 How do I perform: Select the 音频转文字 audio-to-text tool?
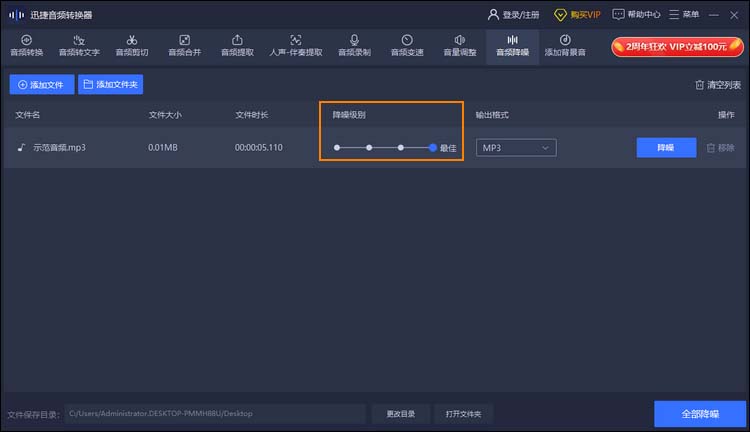click(79, 46)
